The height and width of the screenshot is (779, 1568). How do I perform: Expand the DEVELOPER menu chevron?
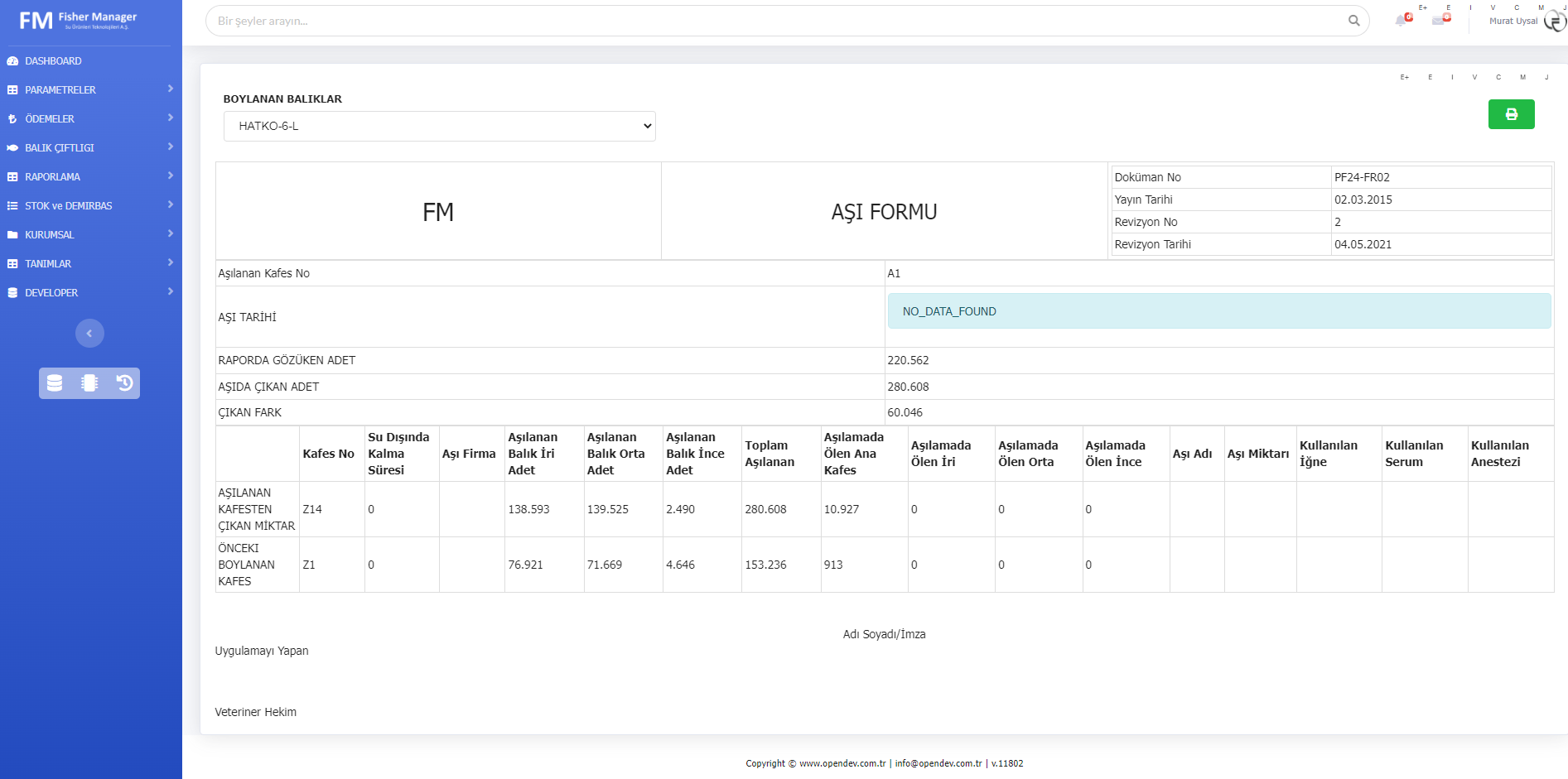pyautogui.click(x=171, y=291)
